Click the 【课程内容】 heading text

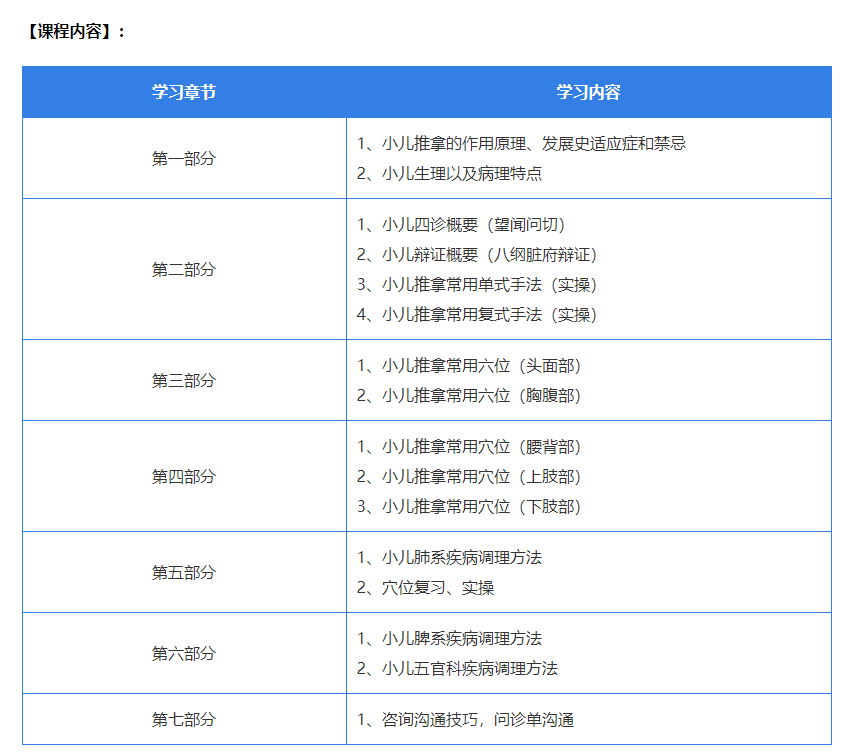pos(75,31)
